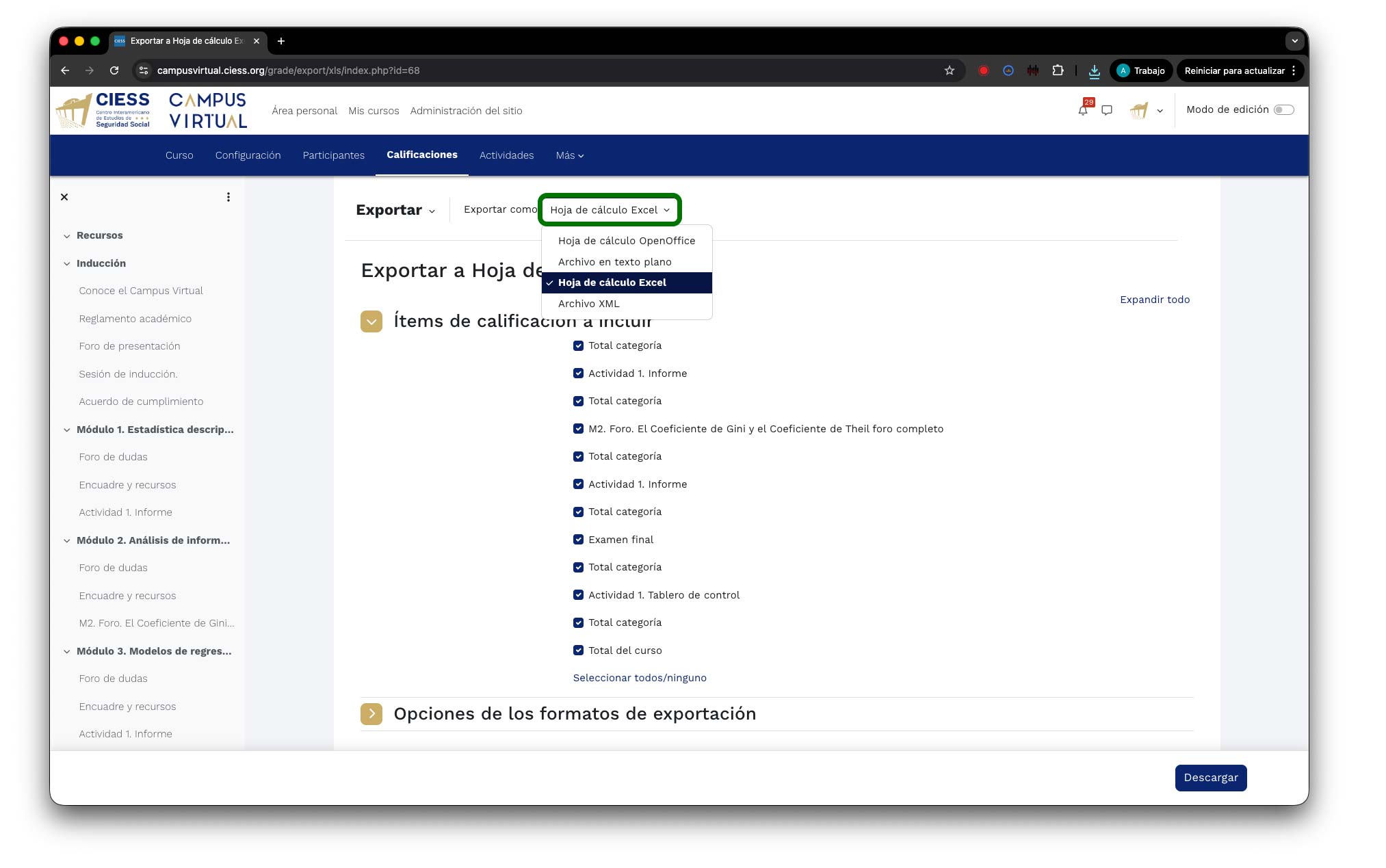Uncheck the Total del curso checkbox
The height and width of the screenshot is (868, 1386).
pos(578,650)
